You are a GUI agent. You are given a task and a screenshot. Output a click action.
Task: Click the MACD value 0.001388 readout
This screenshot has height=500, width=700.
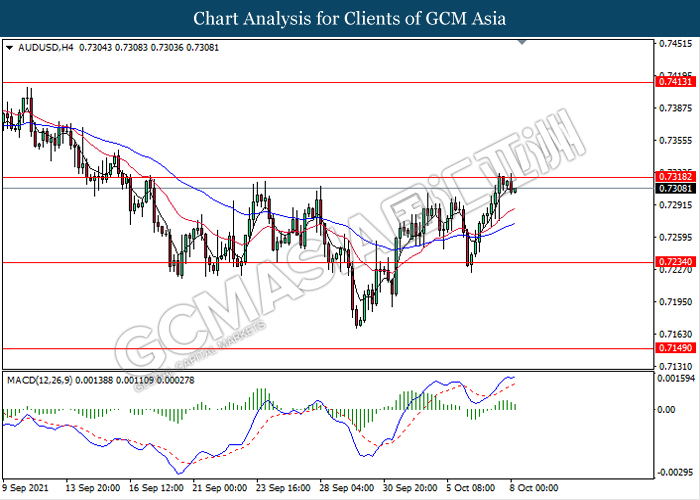point(94,380)
